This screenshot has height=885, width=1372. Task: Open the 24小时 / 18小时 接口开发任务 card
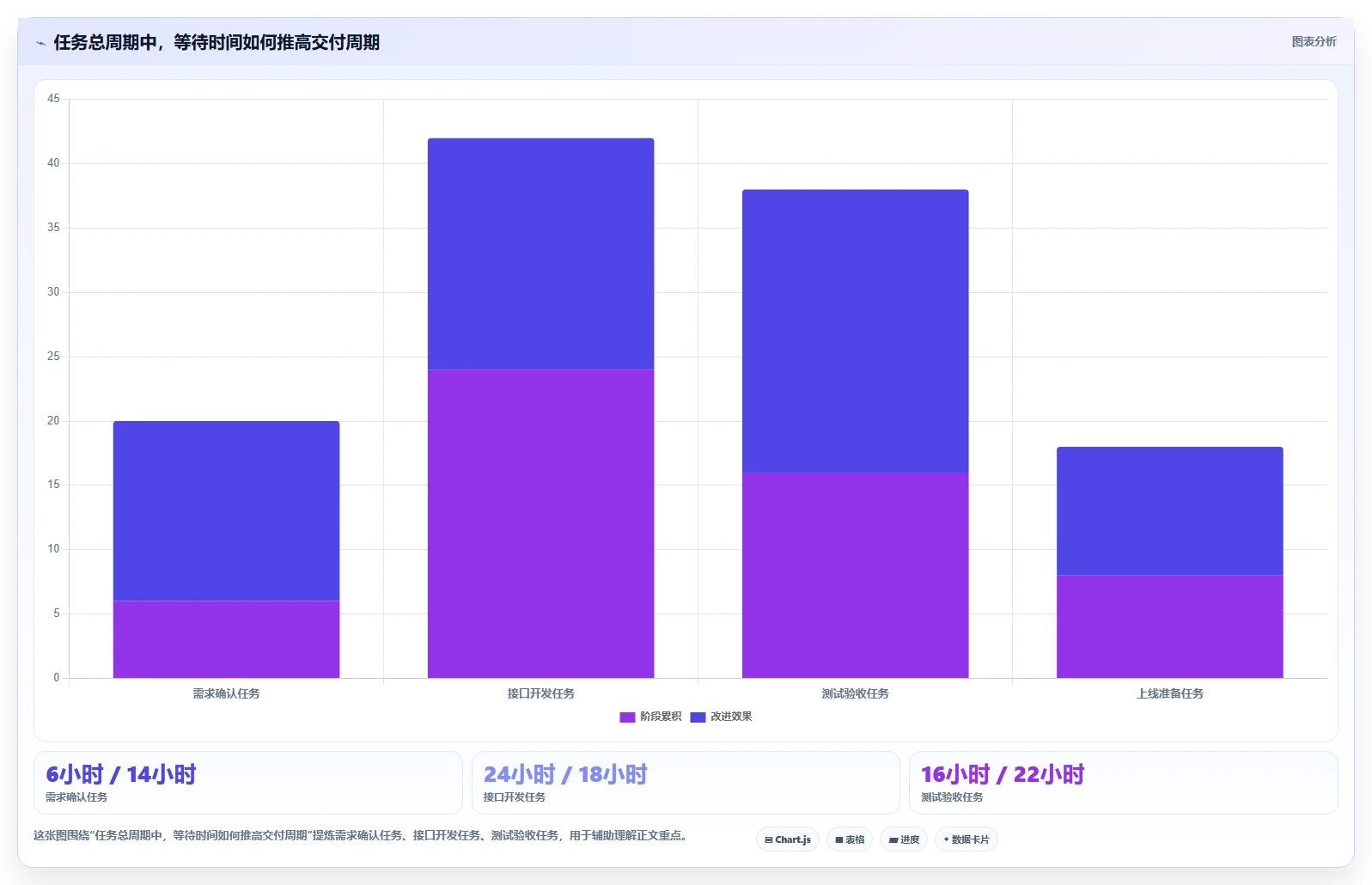pos(686,783)
